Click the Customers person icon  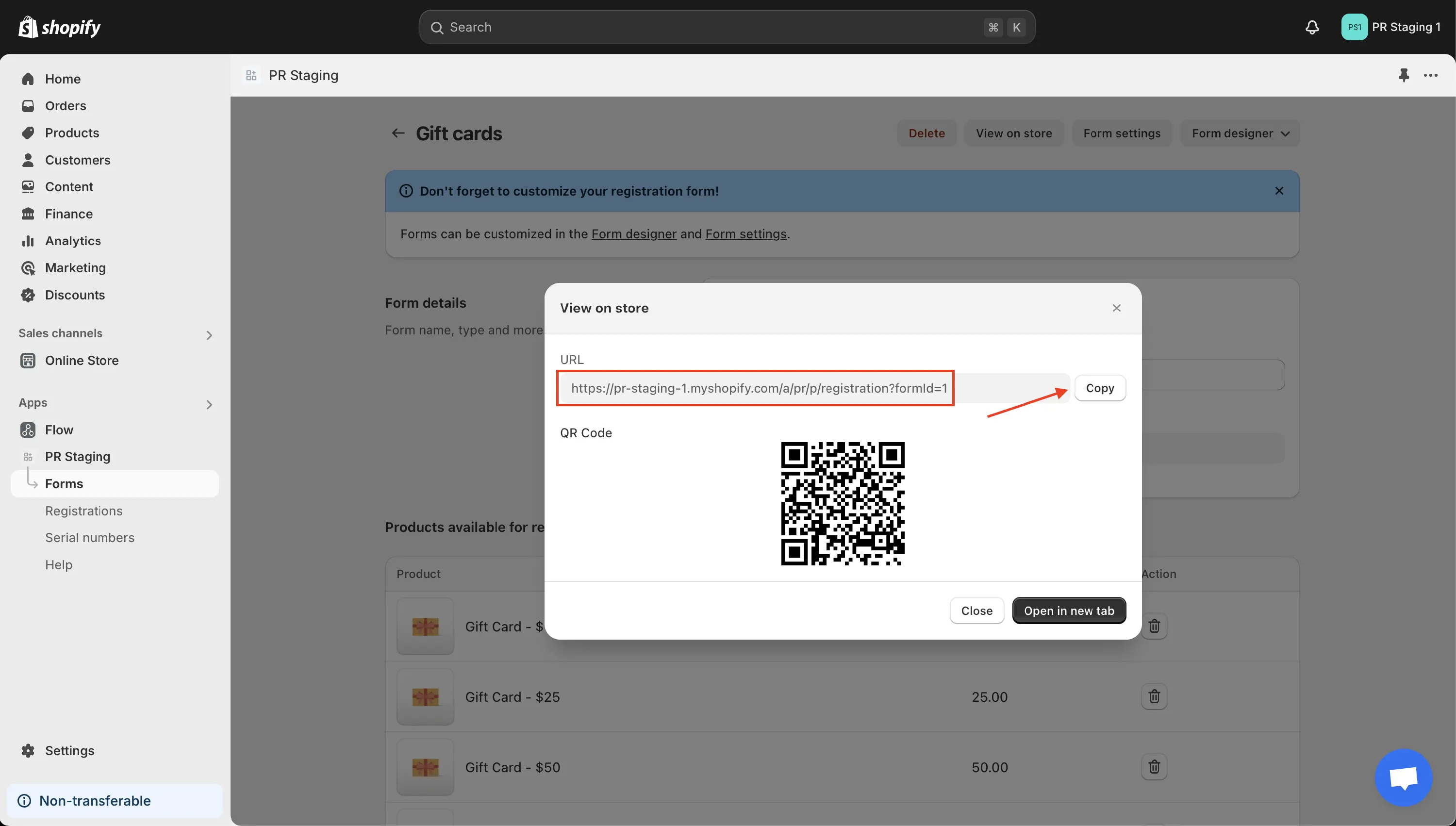tap(28, 160)
